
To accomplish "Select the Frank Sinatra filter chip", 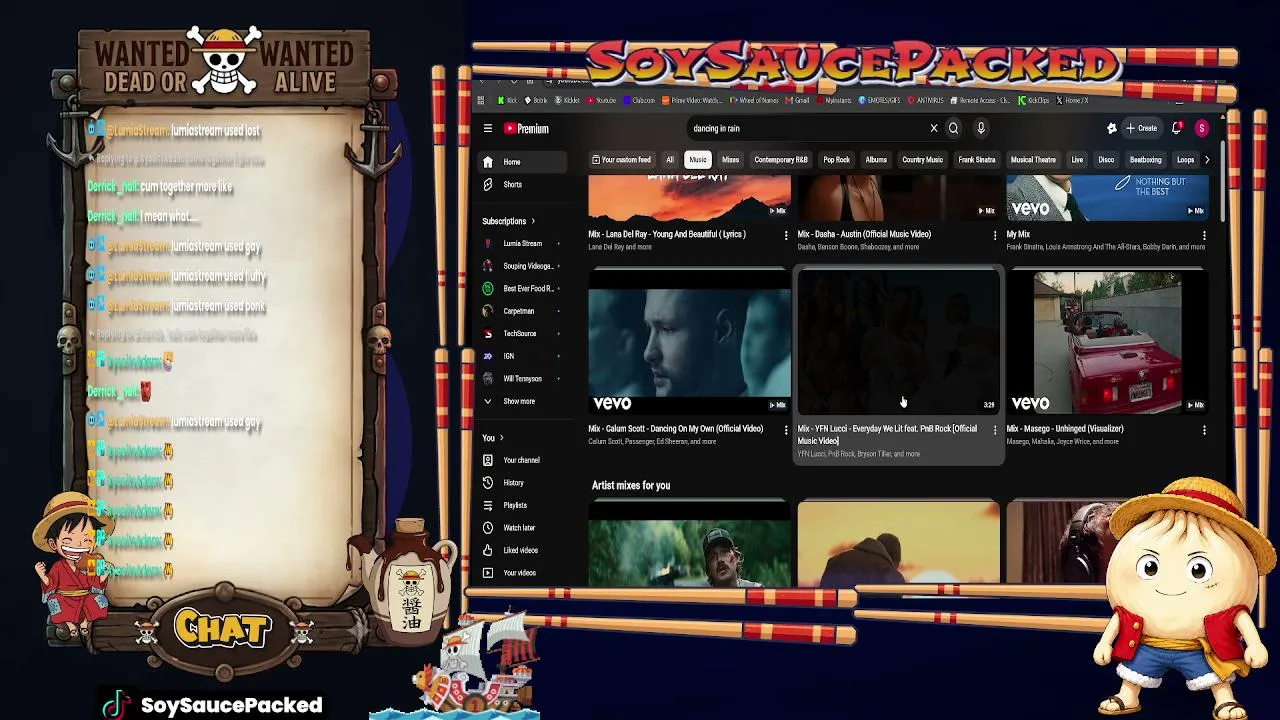I will click(977, 160).
